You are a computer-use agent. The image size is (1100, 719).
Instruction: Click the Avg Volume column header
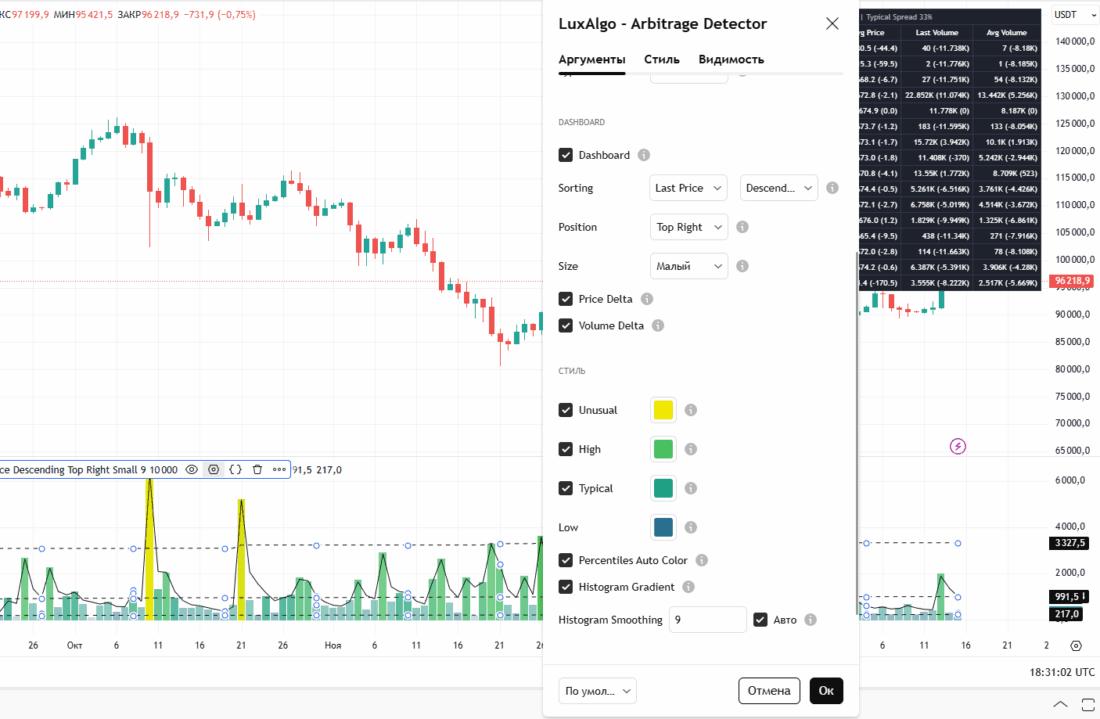tap(1007, 32)
